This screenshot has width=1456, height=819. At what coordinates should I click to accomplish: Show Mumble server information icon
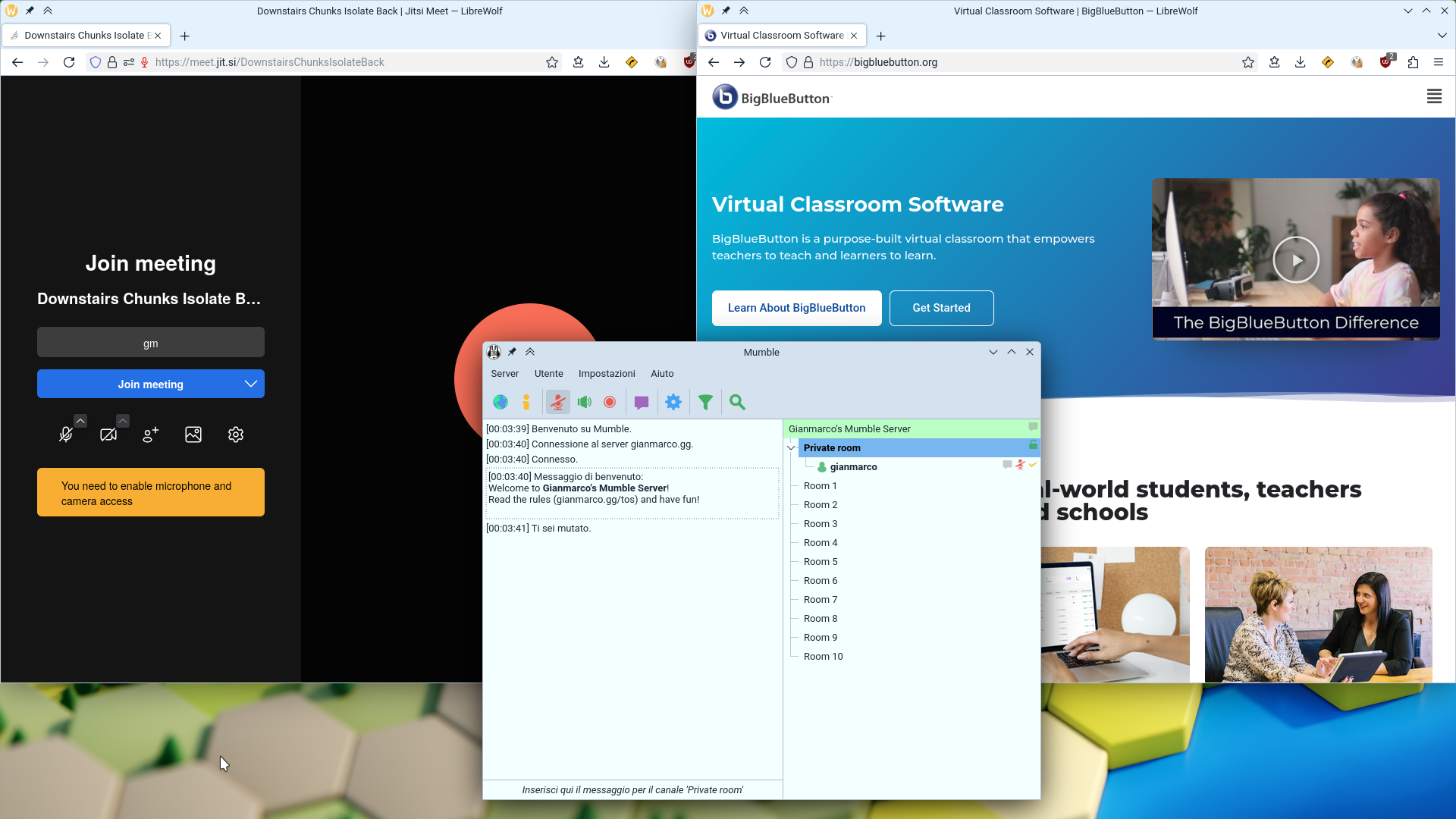pyautogui.click(x=526, y=403)
